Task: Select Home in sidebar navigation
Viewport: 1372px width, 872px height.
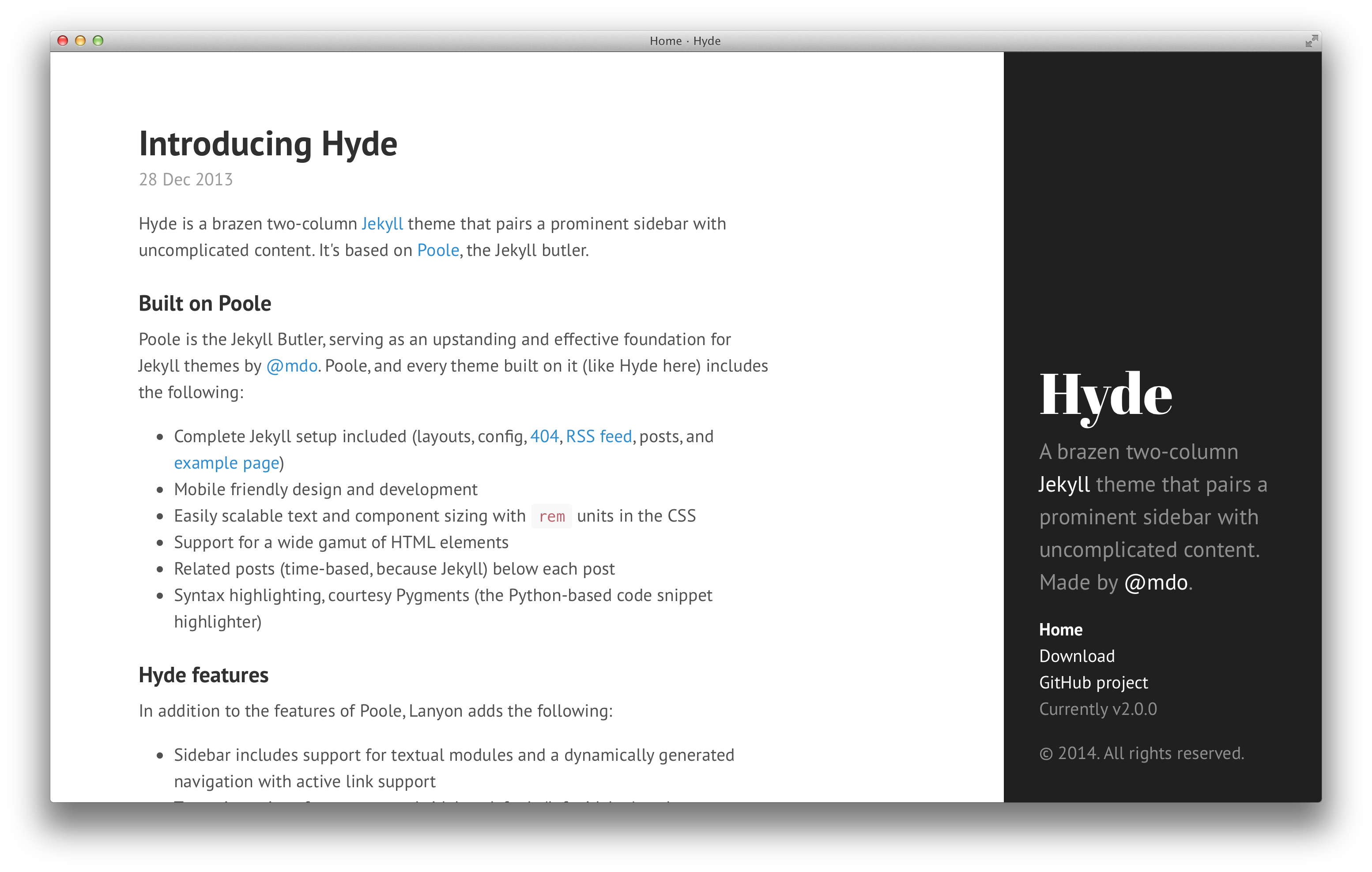Action: click(1060, 629)
